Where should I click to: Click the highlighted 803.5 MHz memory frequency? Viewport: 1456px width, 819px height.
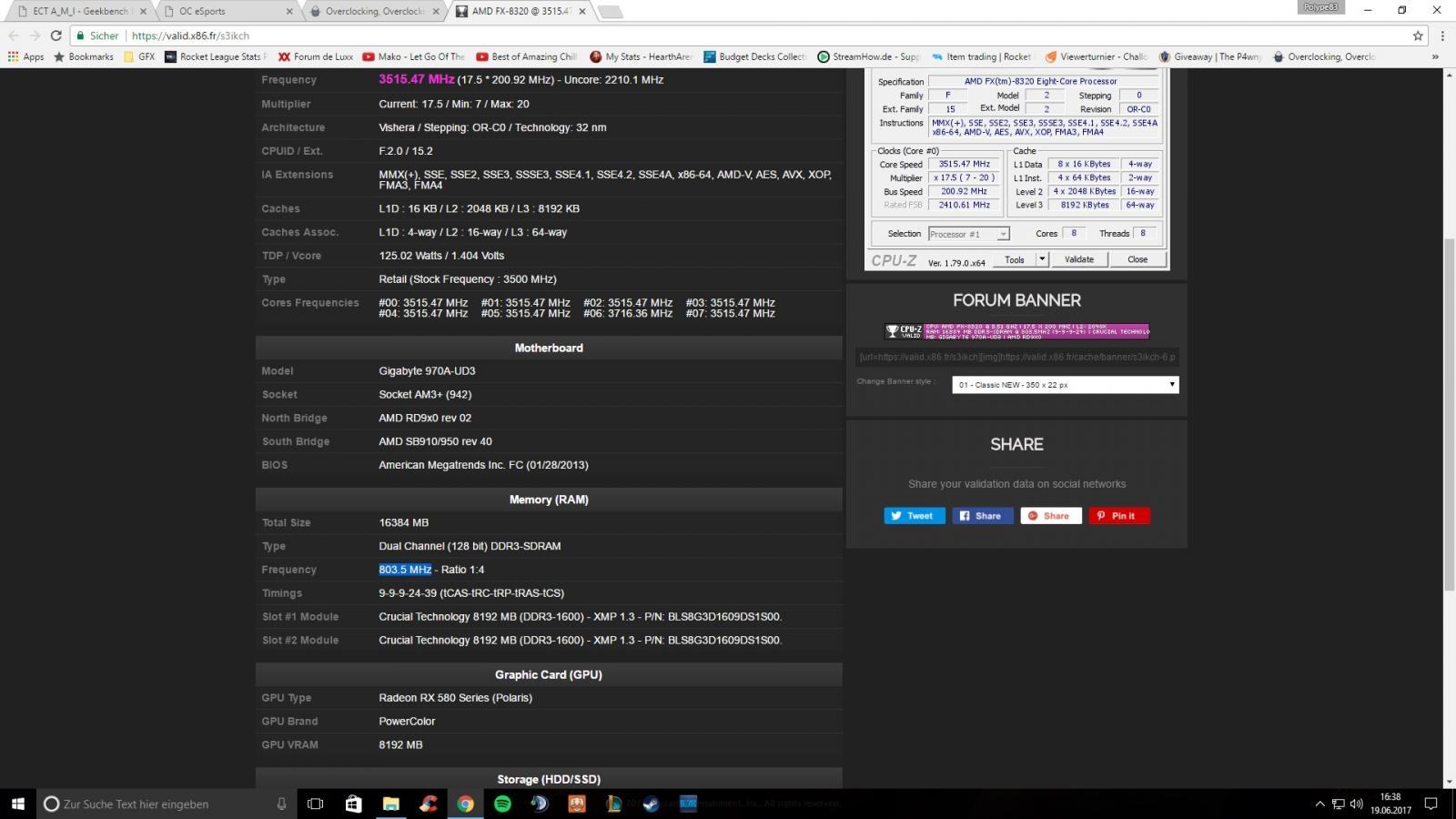click(x=405, y=570)
